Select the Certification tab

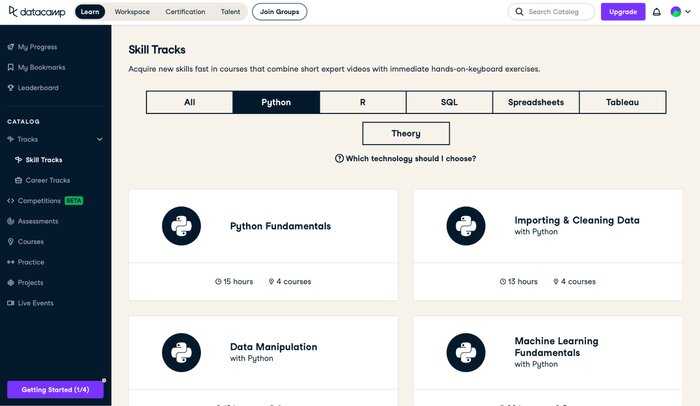tap(185, 12)
